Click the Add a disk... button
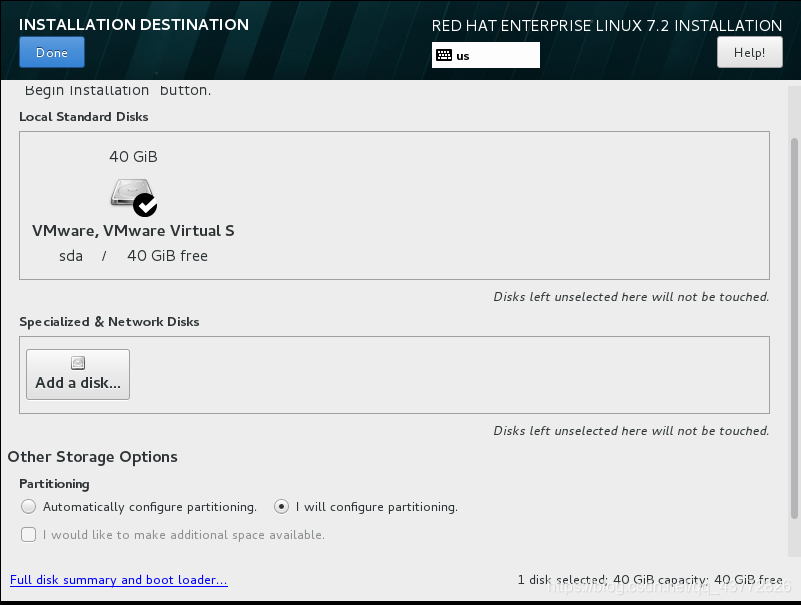801x605 pixels. tap(78, 375)
